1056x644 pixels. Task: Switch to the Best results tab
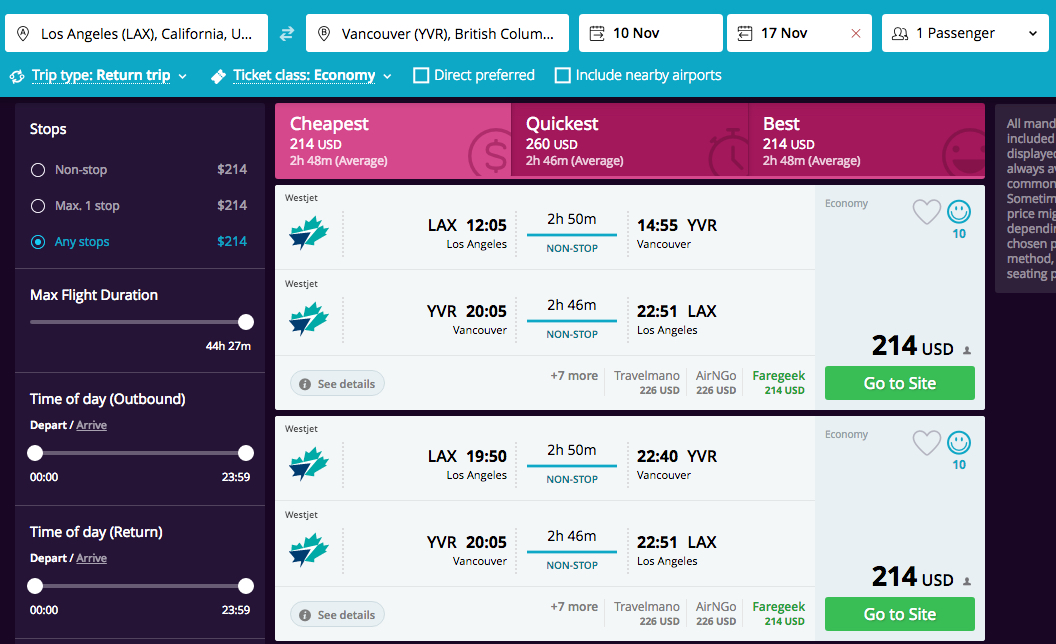(x=867, y=141)
